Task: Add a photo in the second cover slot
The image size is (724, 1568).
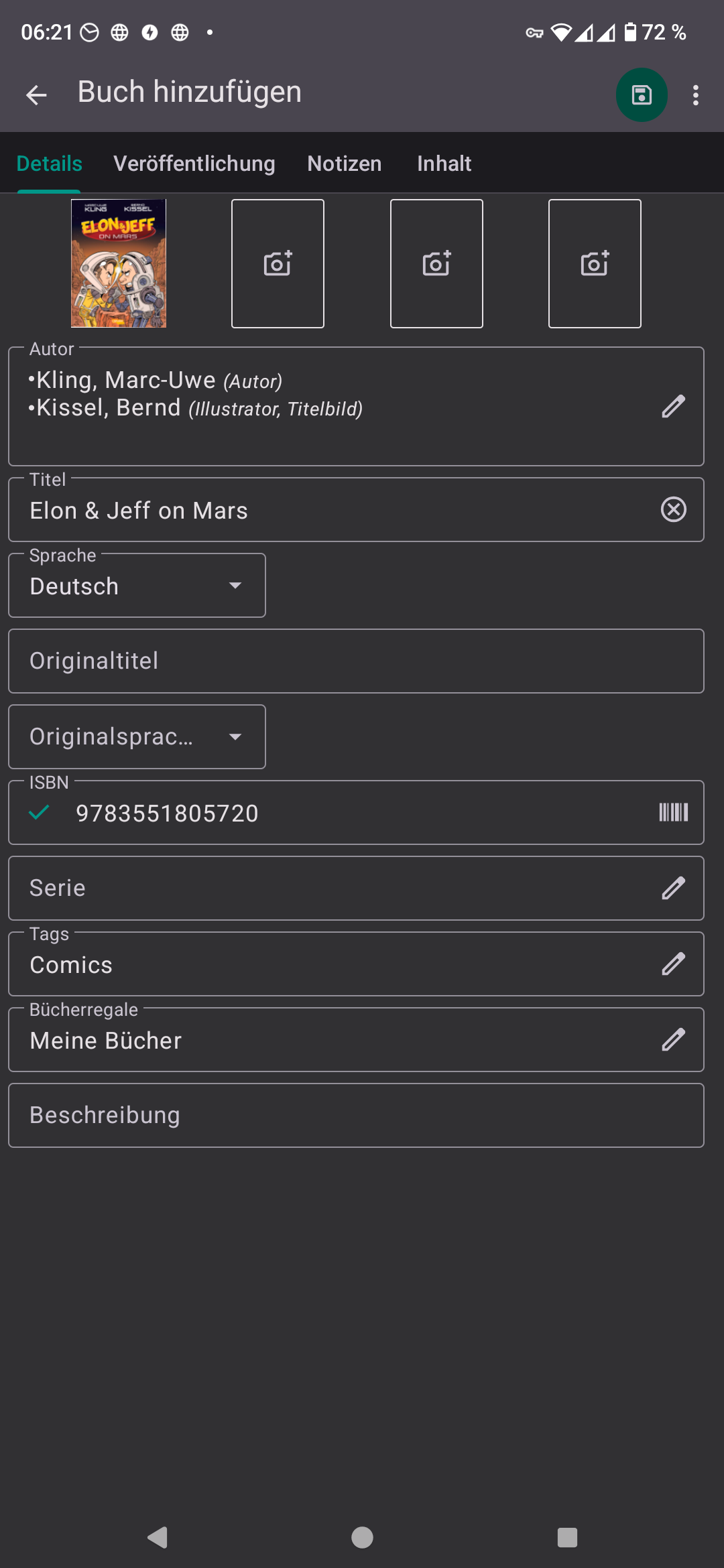Action: tap(278, 263)
